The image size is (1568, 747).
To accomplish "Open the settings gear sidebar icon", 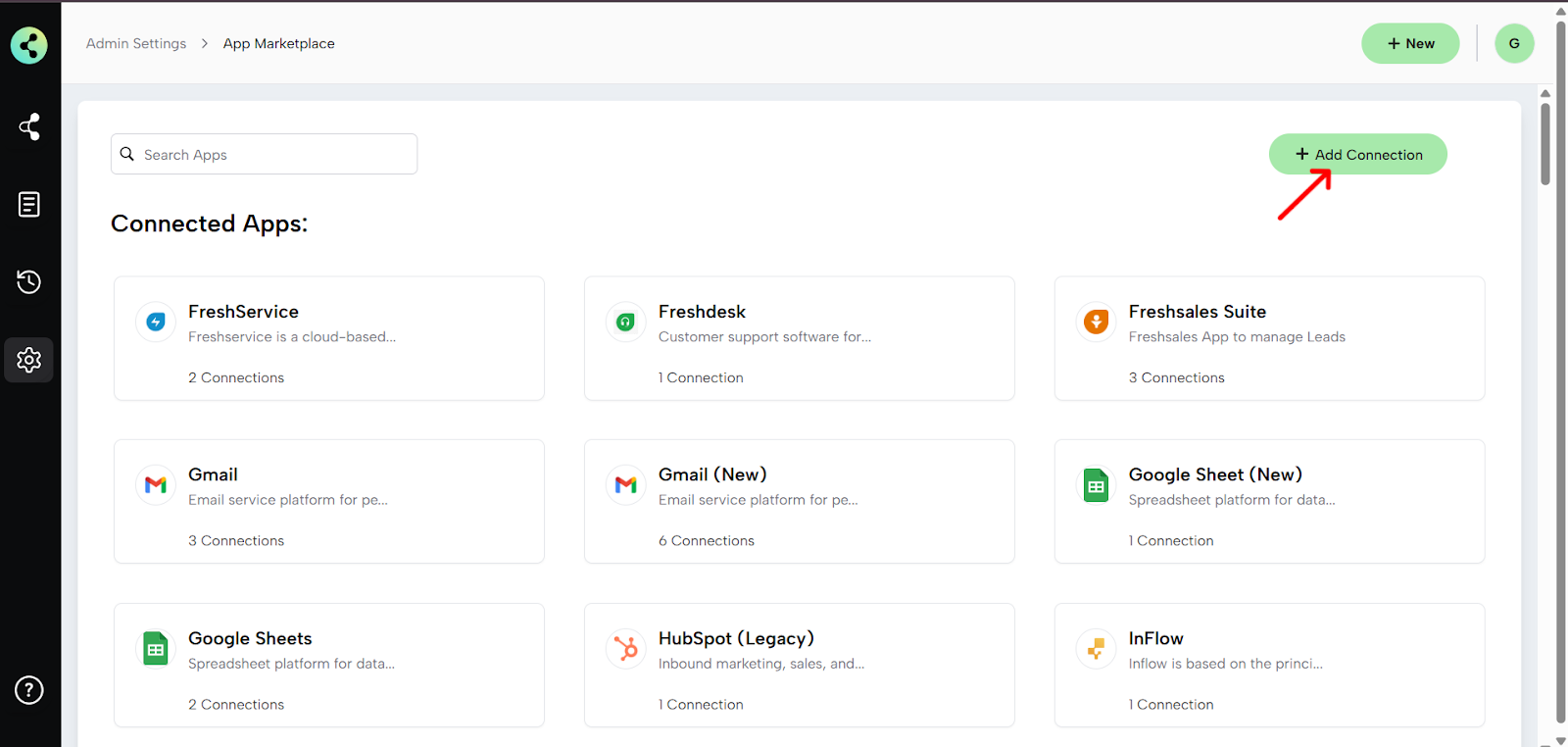I will point(29,360).
